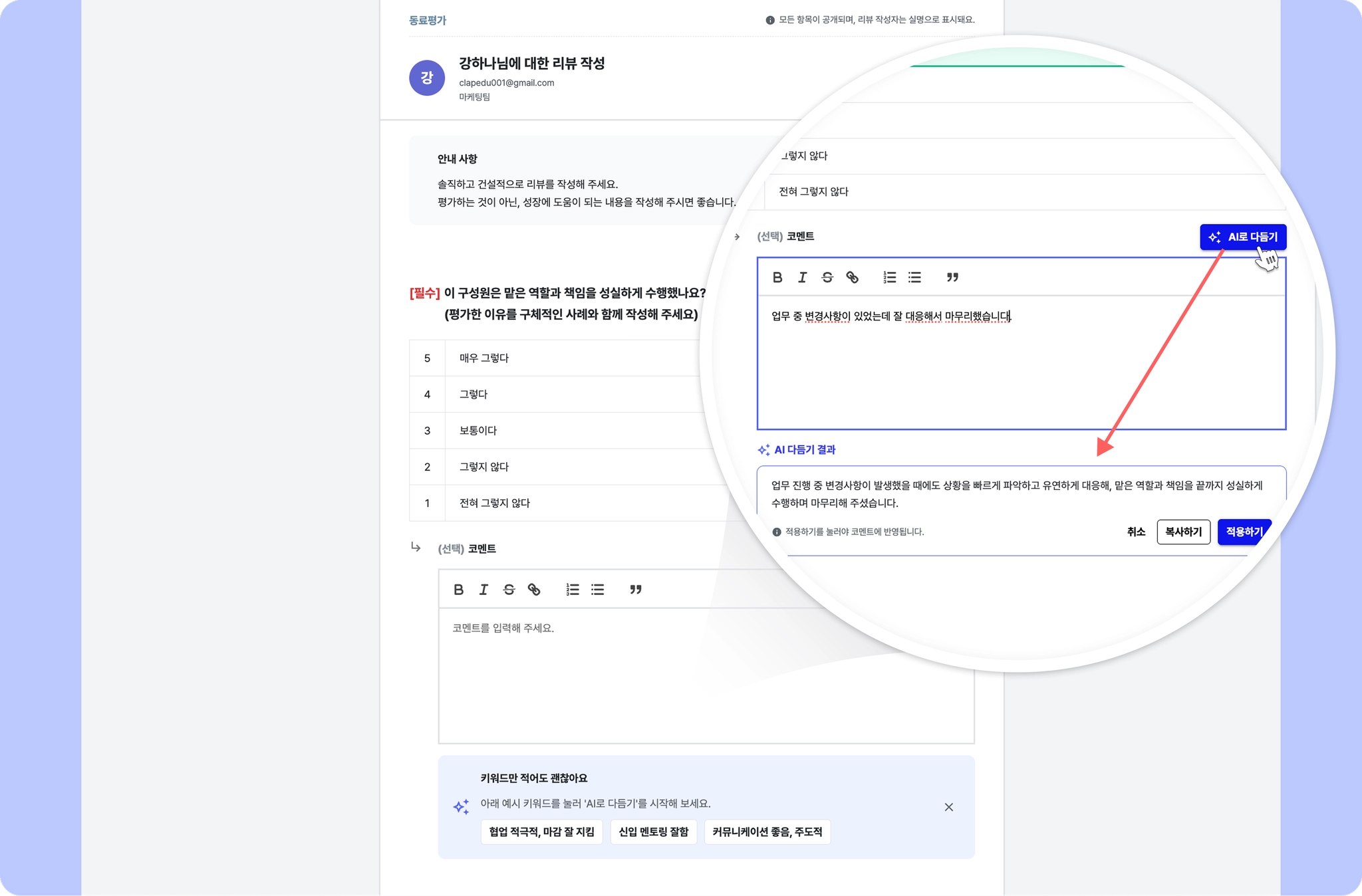Click Bold icon in magnified comment toolbar
The width and height of the screenshot is (1362, 896).
tap(777, 277)
